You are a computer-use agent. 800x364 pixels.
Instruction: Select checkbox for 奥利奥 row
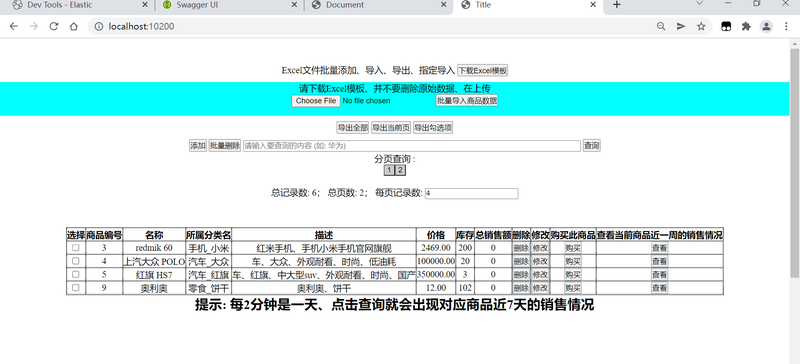click(x=76, y=287)
